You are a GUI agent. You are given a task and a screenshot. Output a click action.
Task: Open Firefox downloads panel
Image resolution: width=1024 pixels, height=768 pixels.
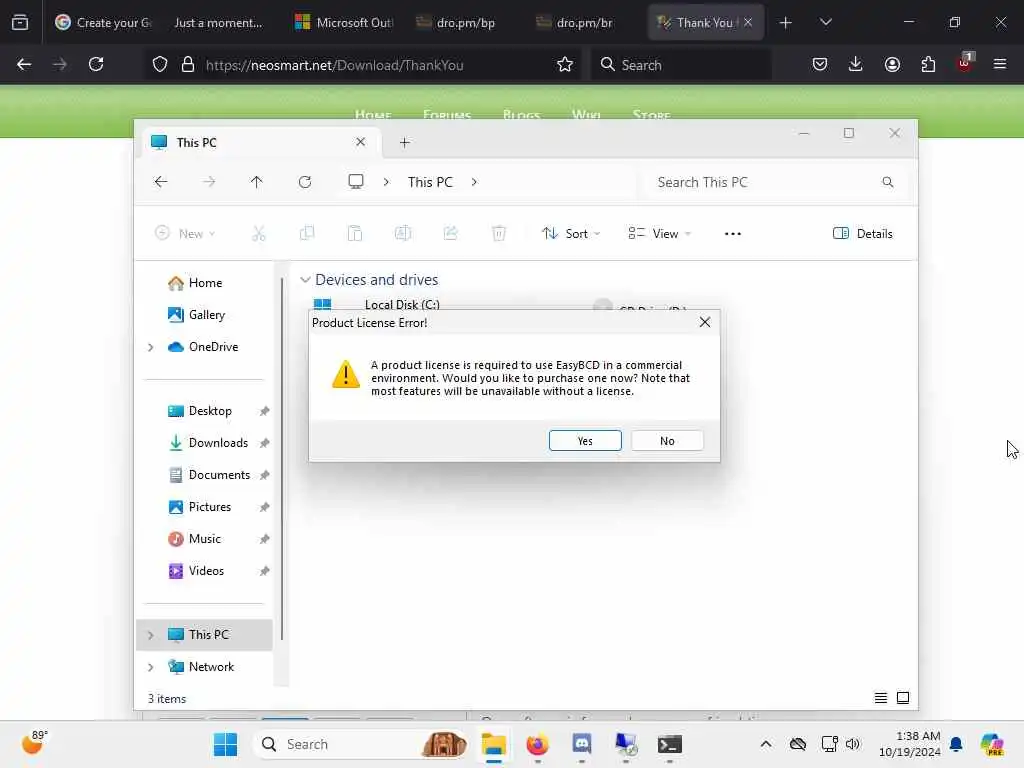(x=856, y=64)
